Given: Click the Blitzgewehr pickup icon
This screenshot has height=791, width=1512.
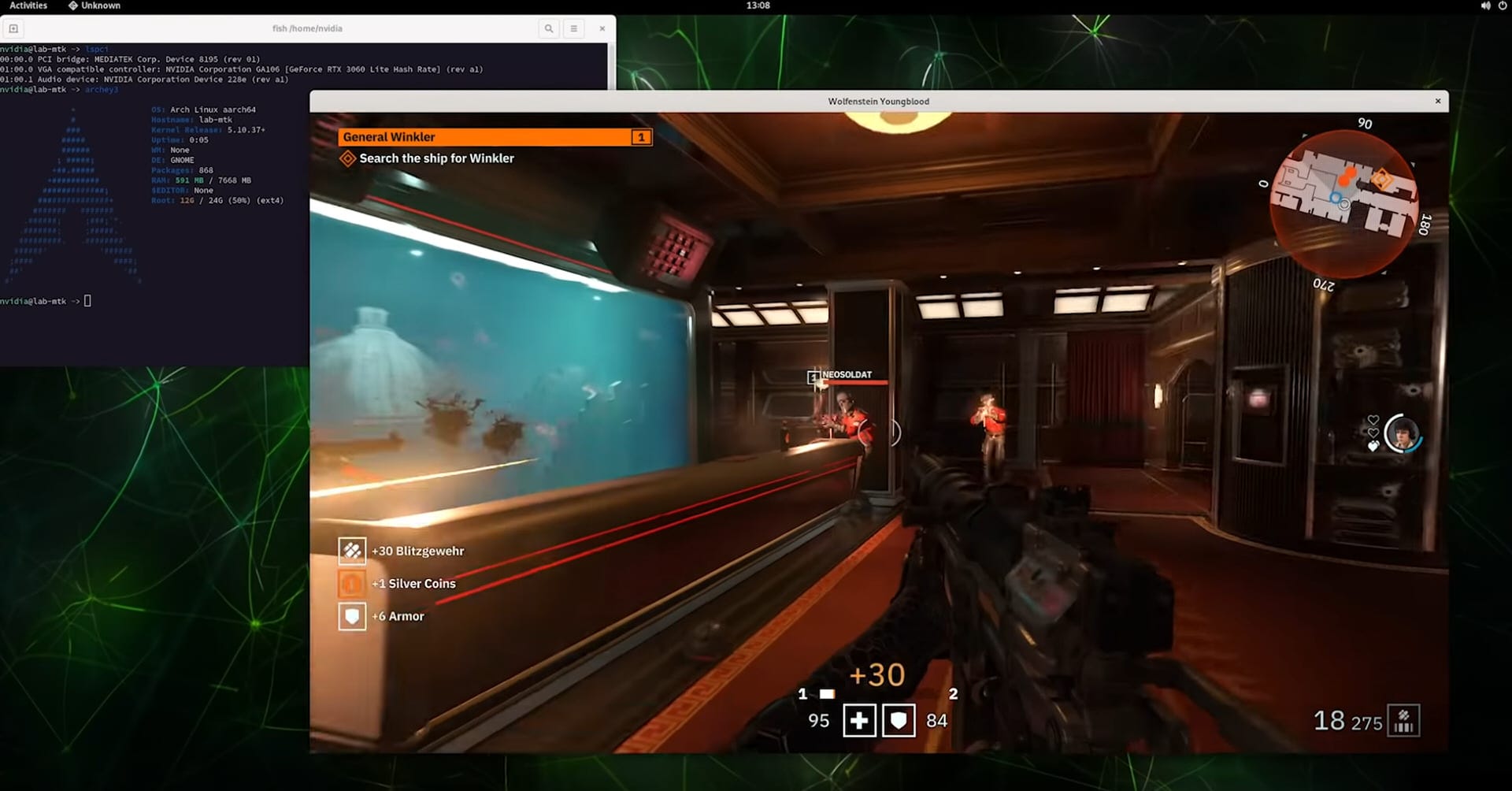Looking at the screenshot, I should [x=352, y=551].
